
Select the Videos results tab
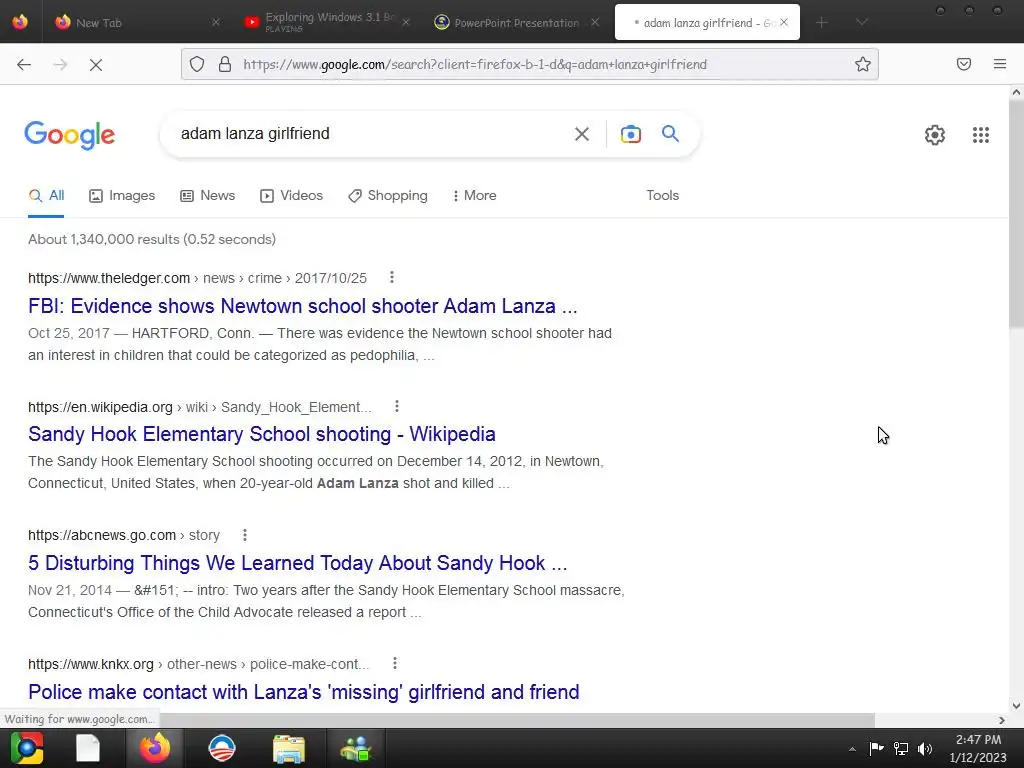(291, 195)
